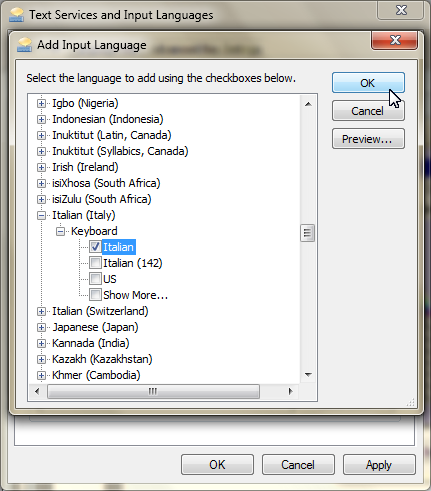Tick the Show More... checkbox

(x=95, y=295)
